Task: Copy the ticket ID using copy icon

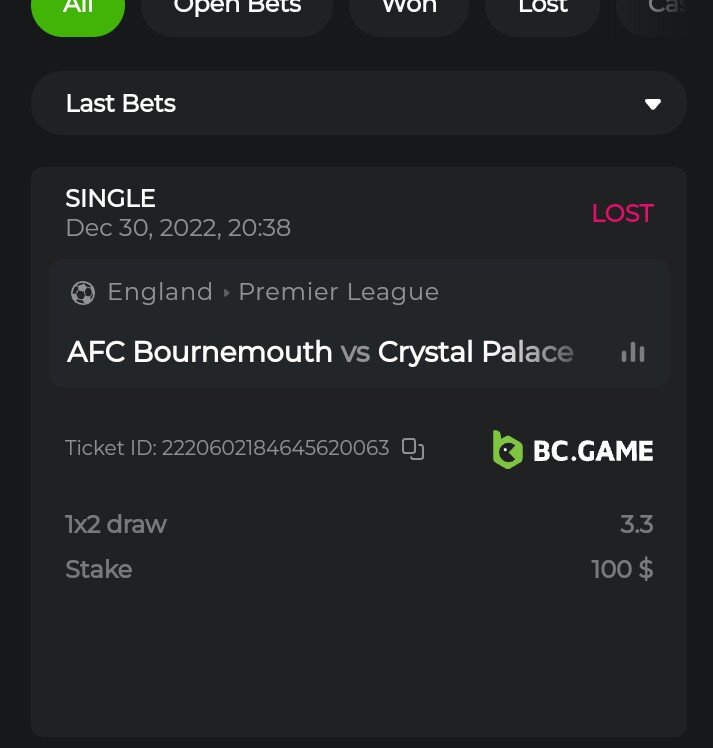Action: click(x=413, y=449)
